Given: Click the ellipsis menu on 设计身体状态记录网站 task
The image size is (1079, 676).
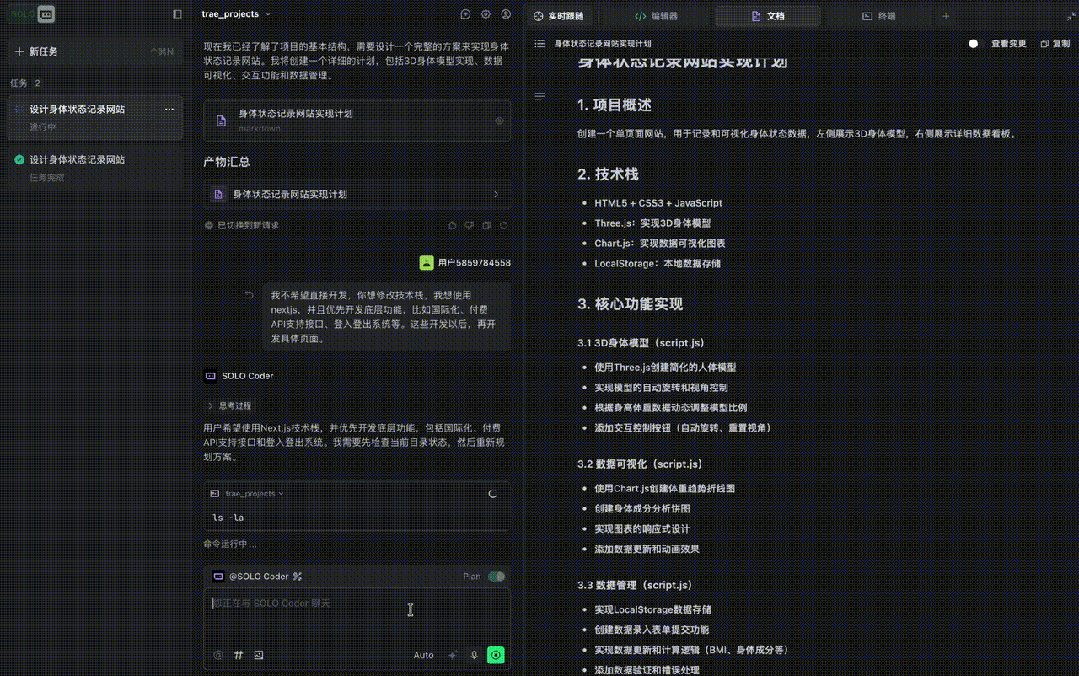Looking at the screenshot, I should tap(170, 109).
